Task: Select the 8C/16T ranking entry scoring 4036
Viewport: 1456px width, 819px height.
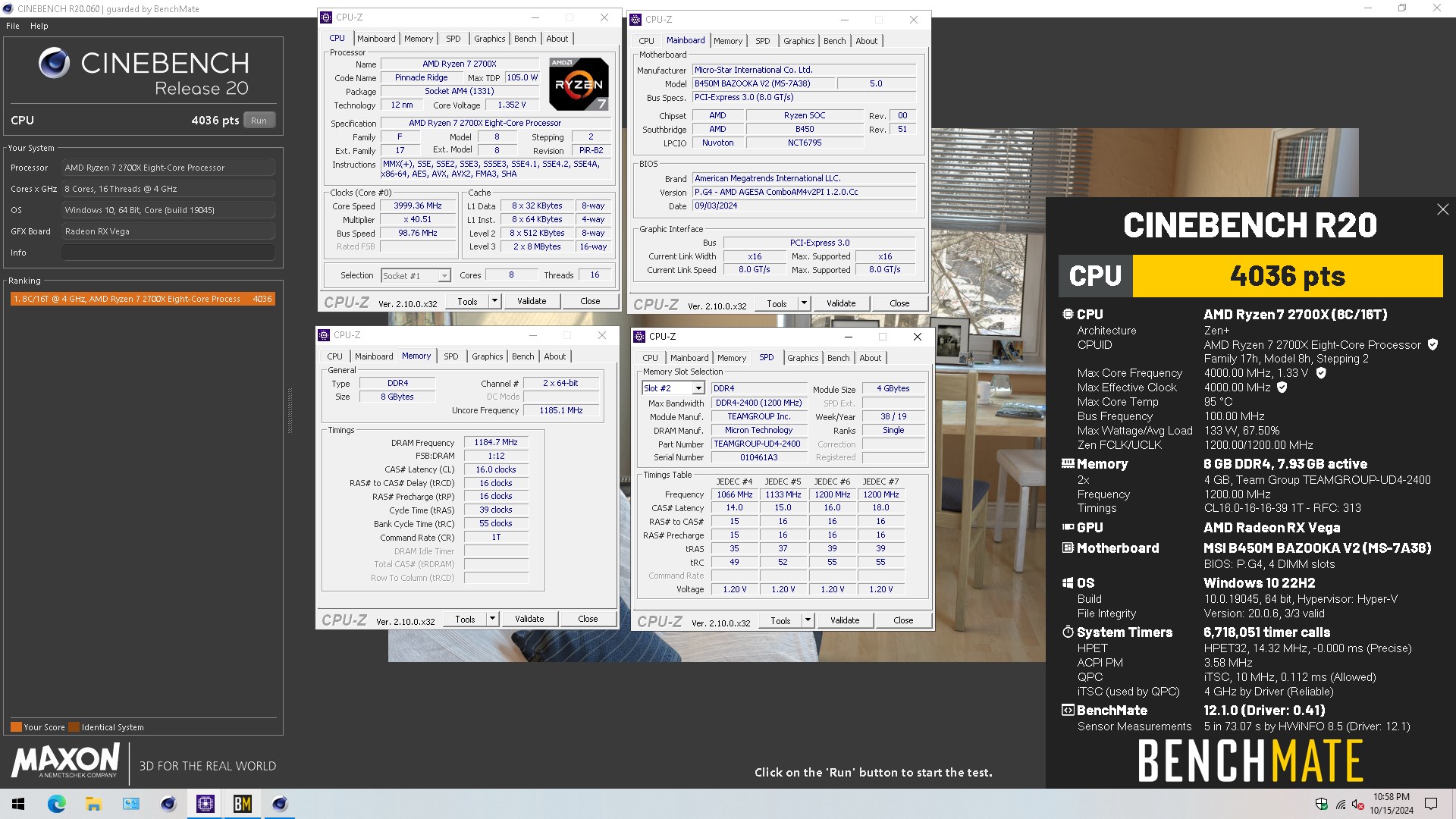Action: [x=143, y=299]
